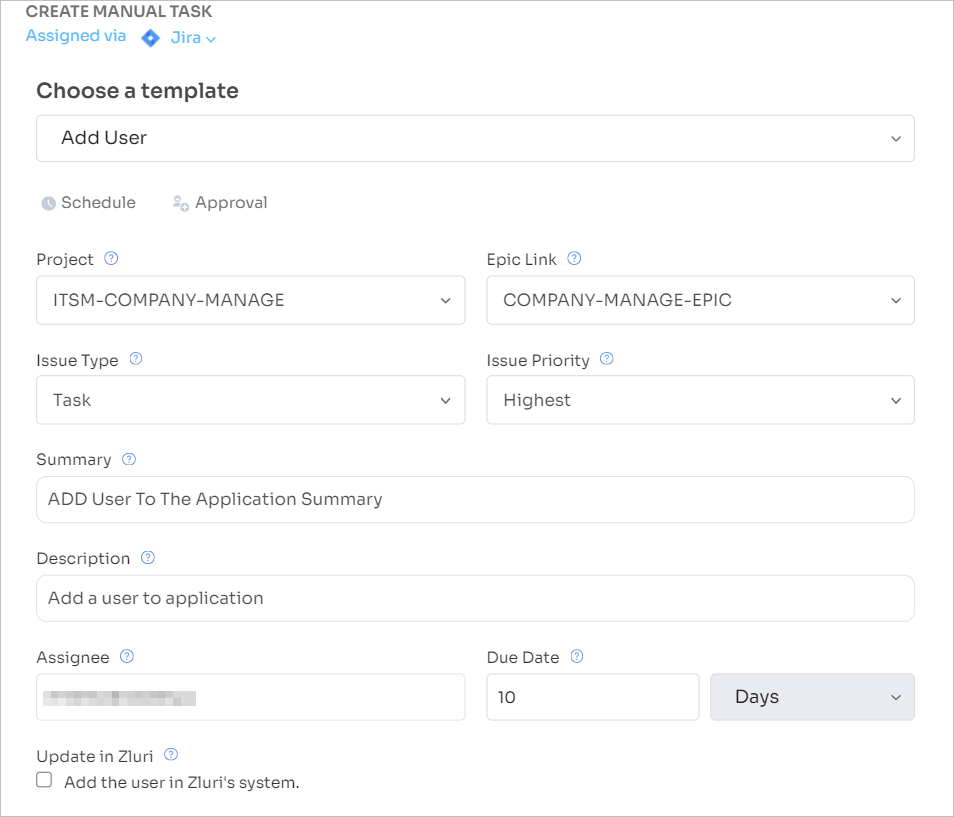Open the Days unit dropdown
This screenshot has width=954, height=817.
coord(812,697)
